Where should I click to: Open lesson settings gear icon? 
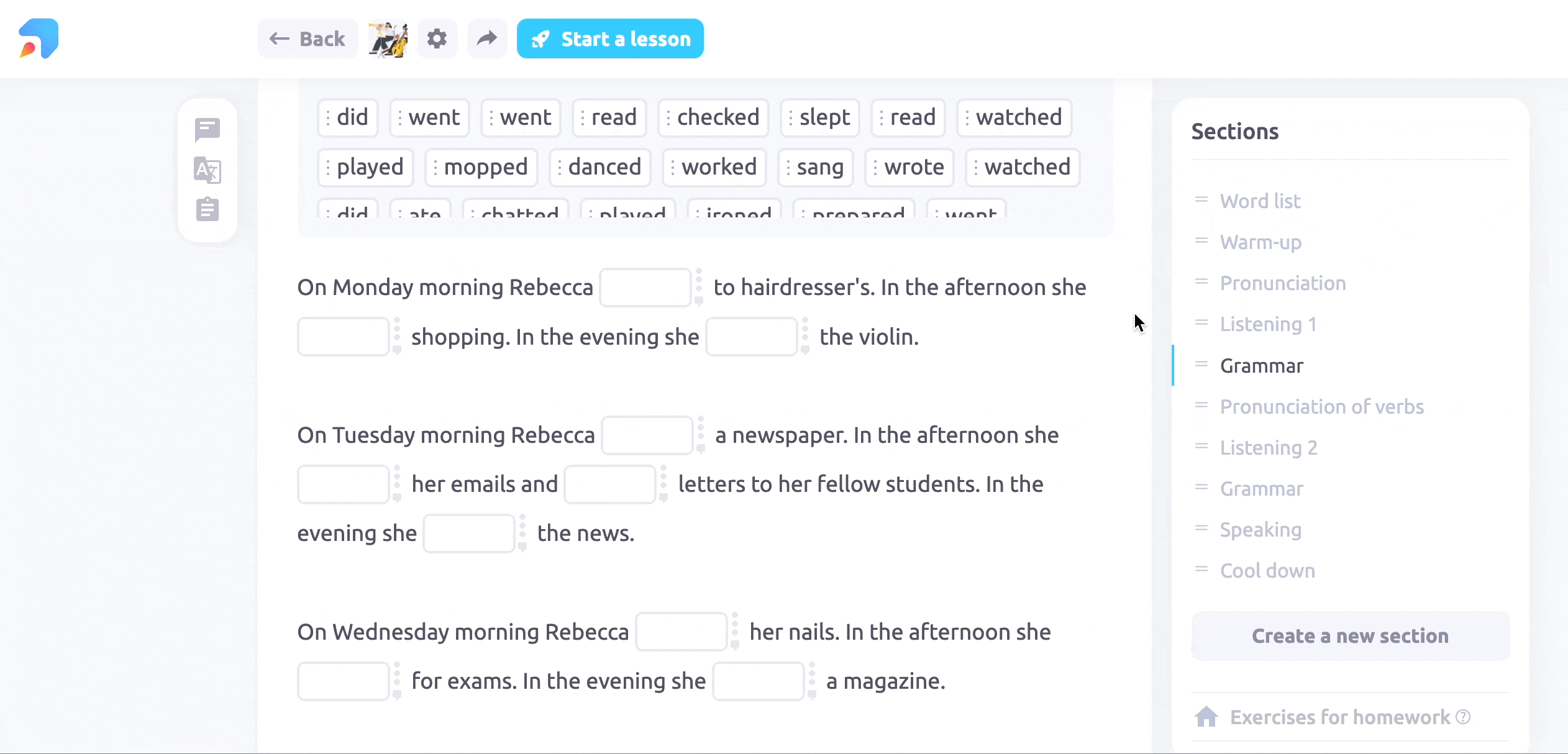[x=437, y=39]
